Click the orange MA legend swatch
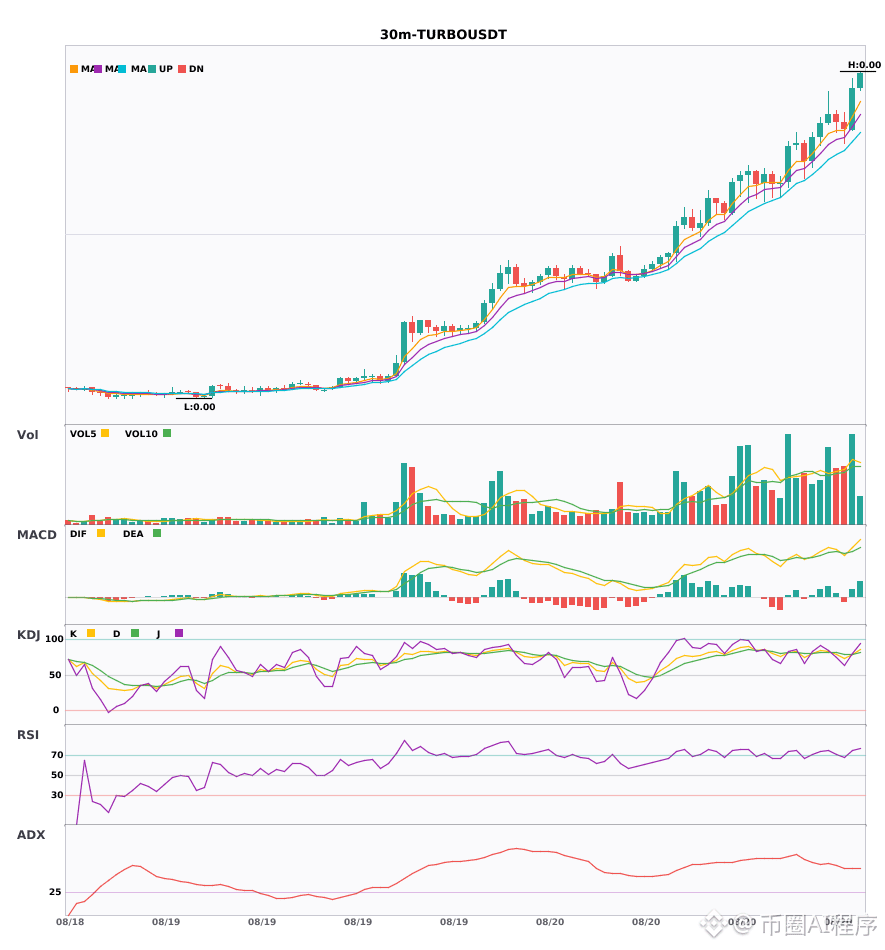This screenshot has height=950, width=885. pyautogui.click(x=74, y=69)
